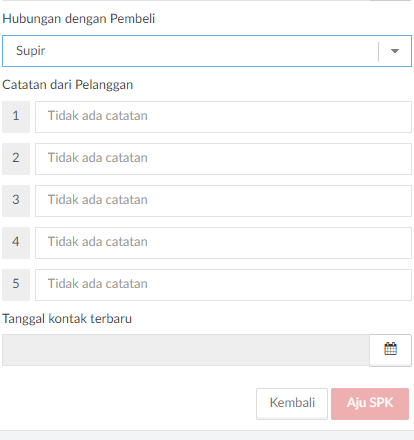This screenshot has height=440, width=414.
Task: Focus customer note field number 5
Action: pos(223,285)
